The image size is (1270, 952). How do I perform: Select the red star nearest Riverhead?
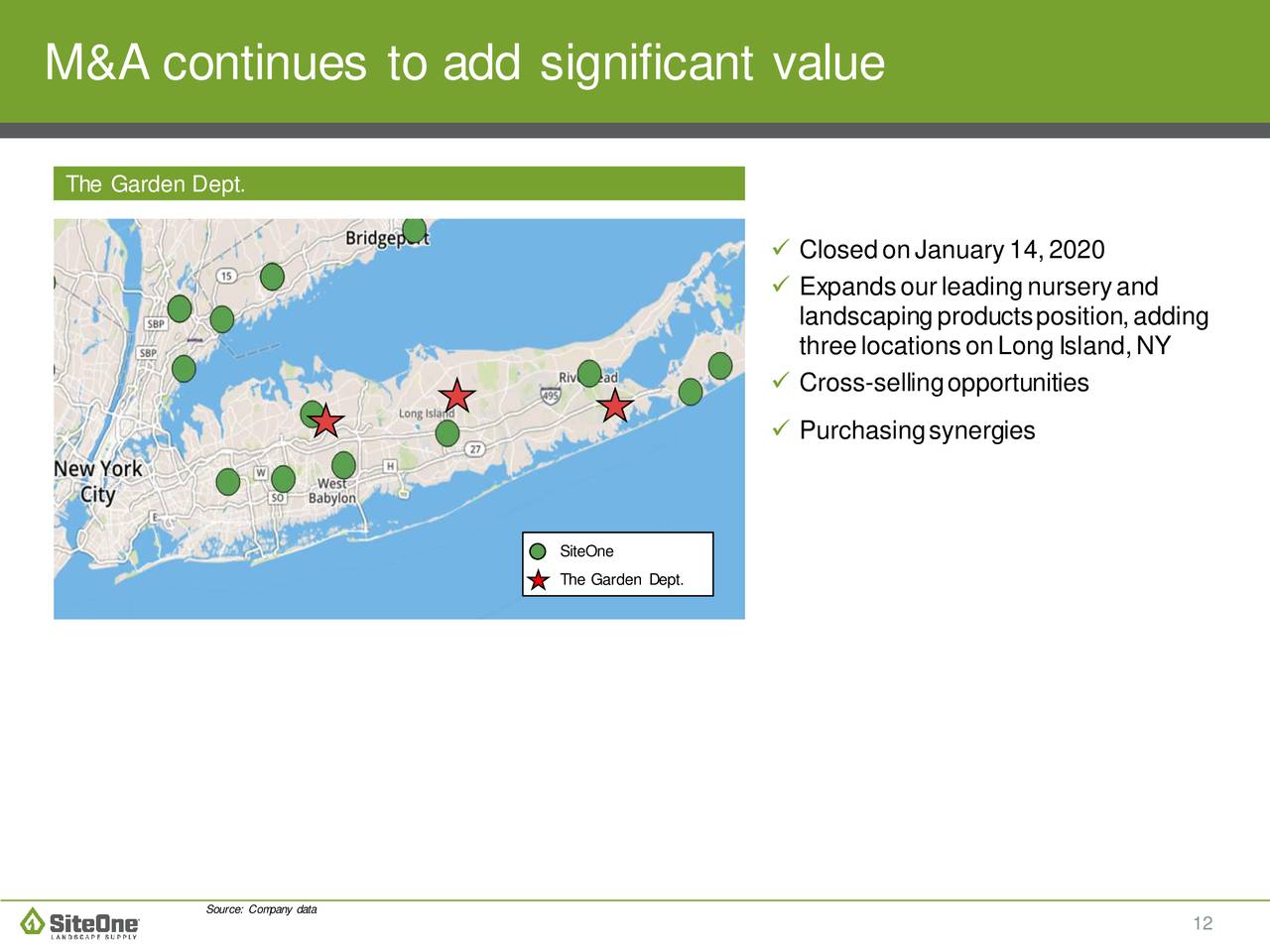[x=615, y=405]
